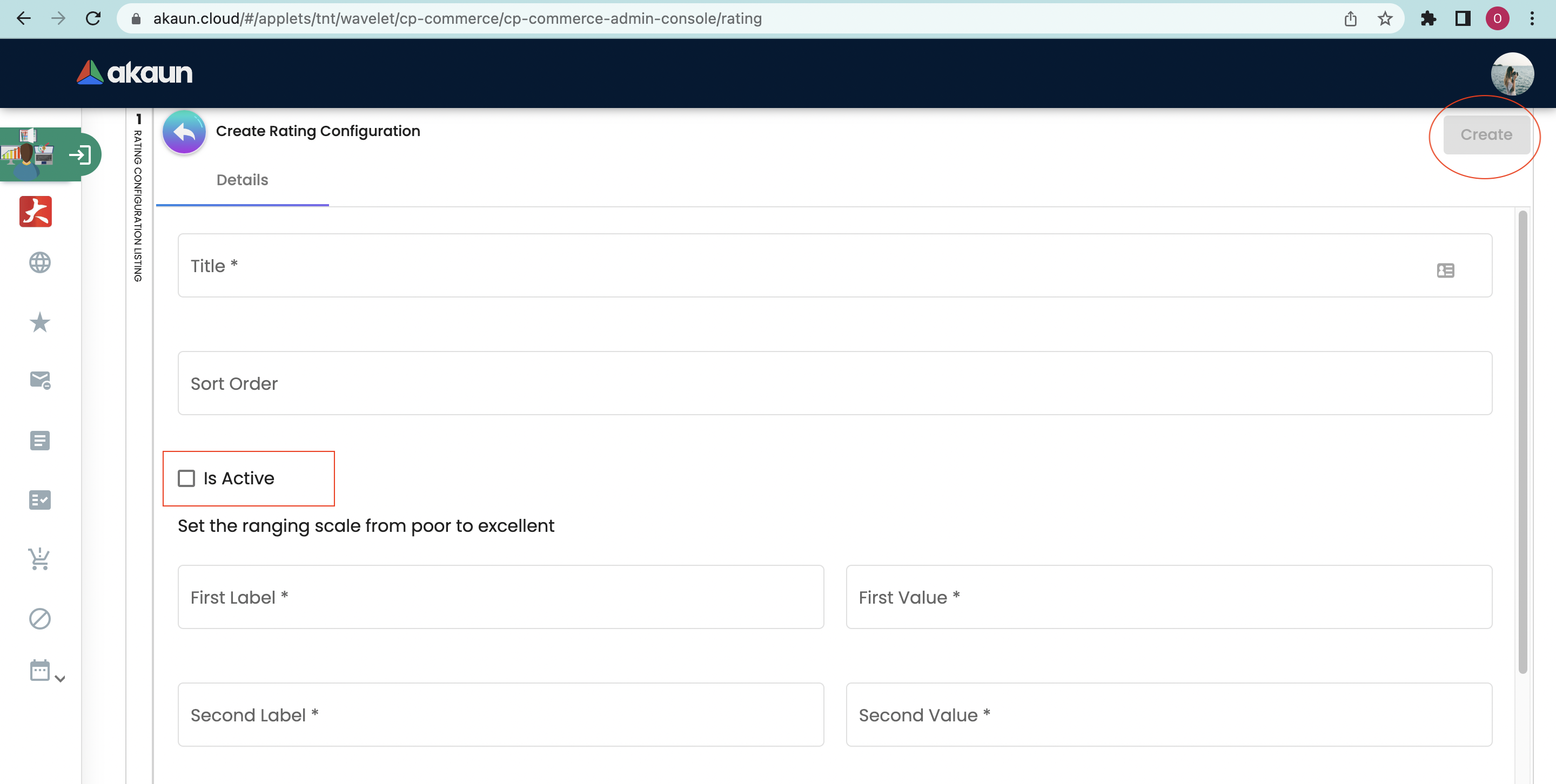This screenshot has width=1556, height=784.
Task: Enable the Is Active checkbox
Action: pyautogui.click(x=186, y=478)
